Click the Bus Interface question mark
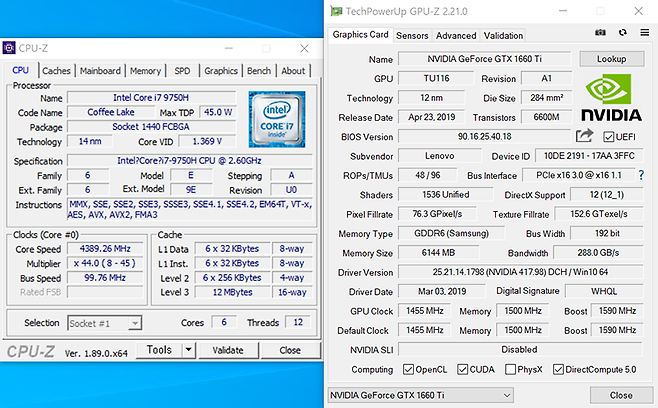Image resolution: width=658 pixels, height=408 pixels. [641, 175]
